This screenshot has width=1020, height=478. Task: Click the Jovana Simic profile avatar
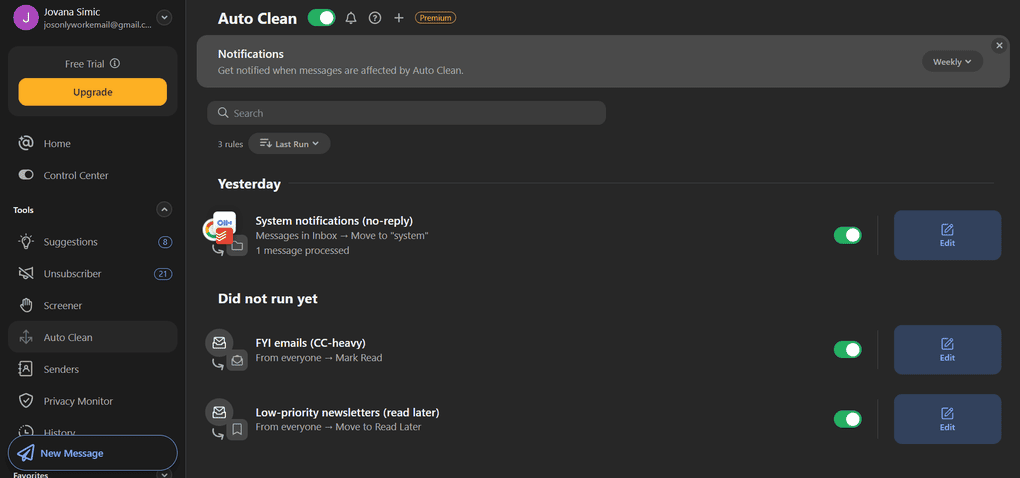[x=26, y=18]
